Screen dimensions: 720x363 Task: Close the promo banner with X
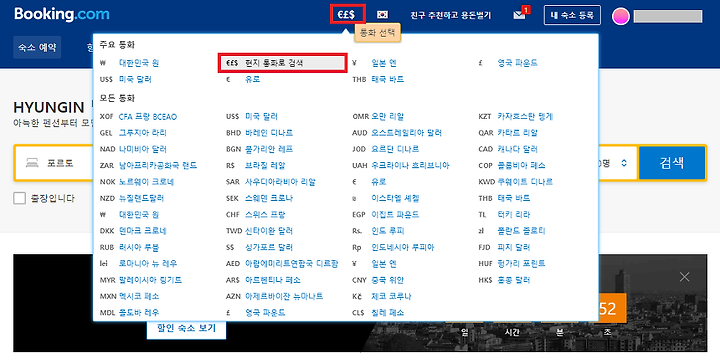pos(684,277)
